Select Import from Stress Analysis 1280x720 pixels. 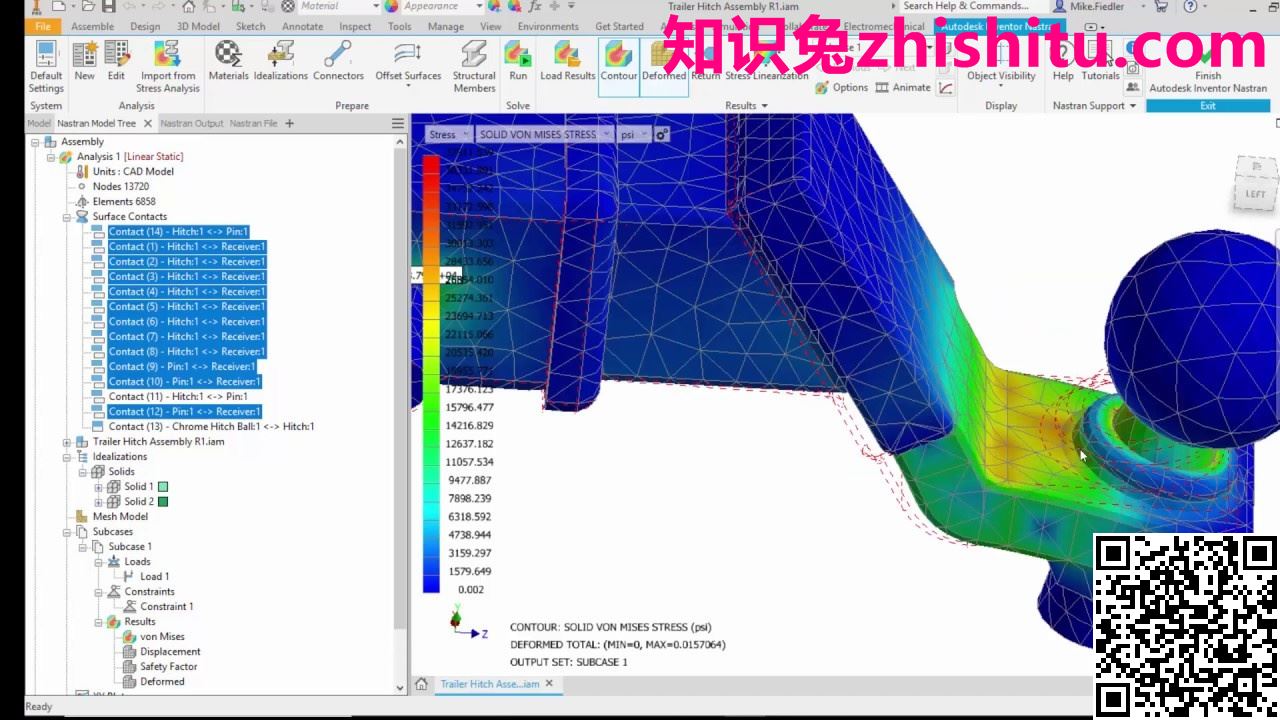click(x=168, y=67)
